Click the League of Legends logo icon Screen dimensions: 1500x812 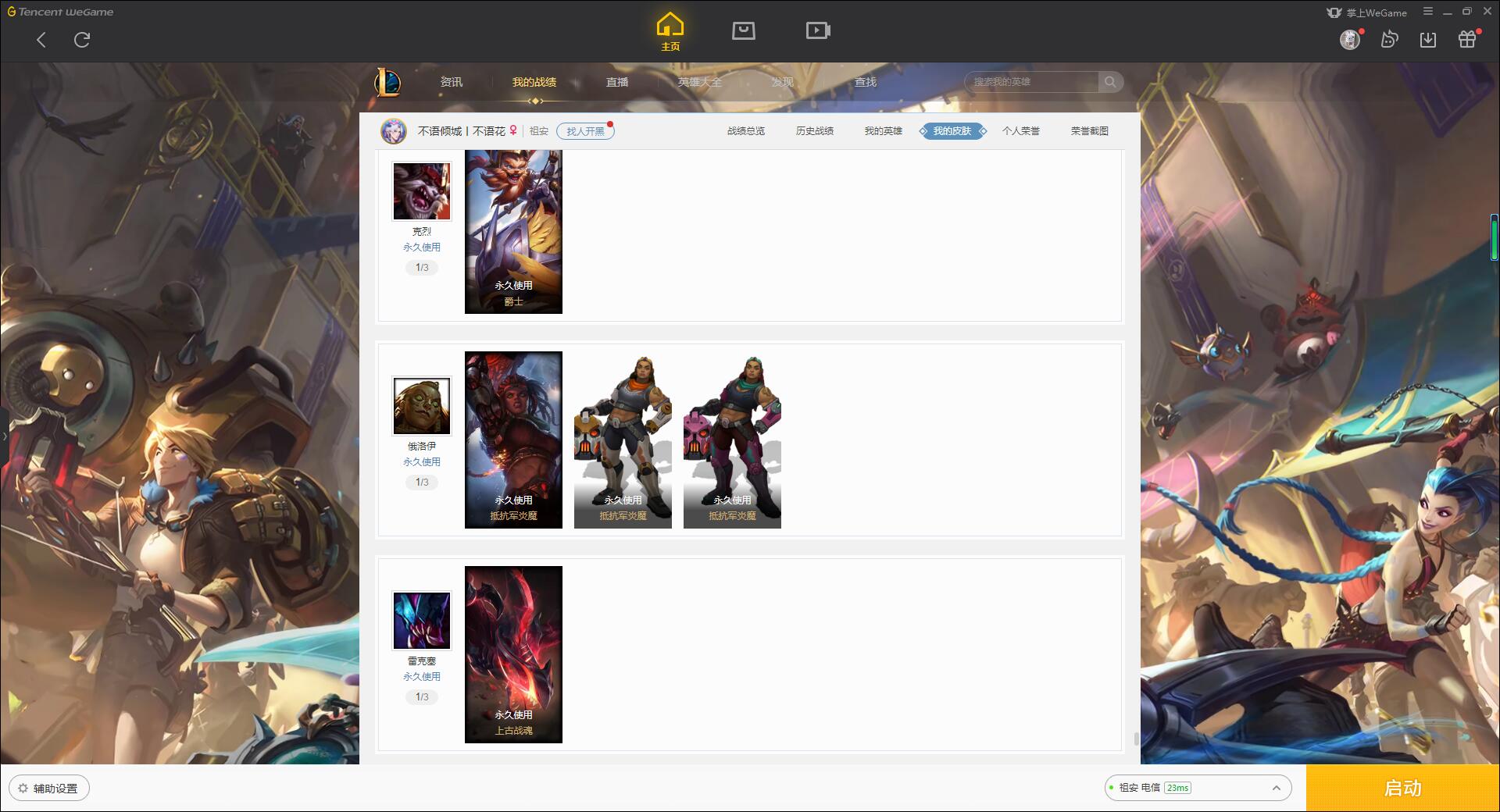coord(388,82)
